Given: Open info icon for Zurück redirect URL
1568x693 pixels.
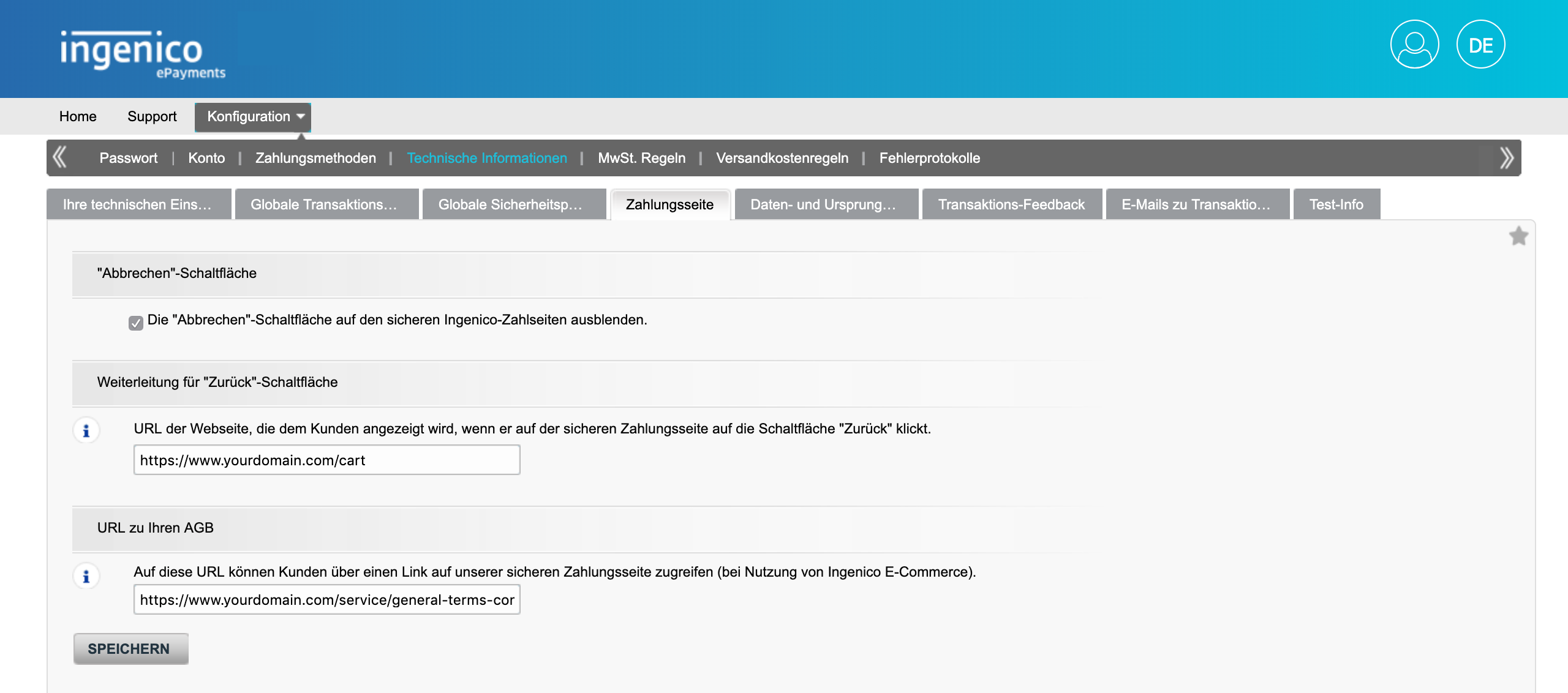Looking at the screenshot, I should (86, 430).
